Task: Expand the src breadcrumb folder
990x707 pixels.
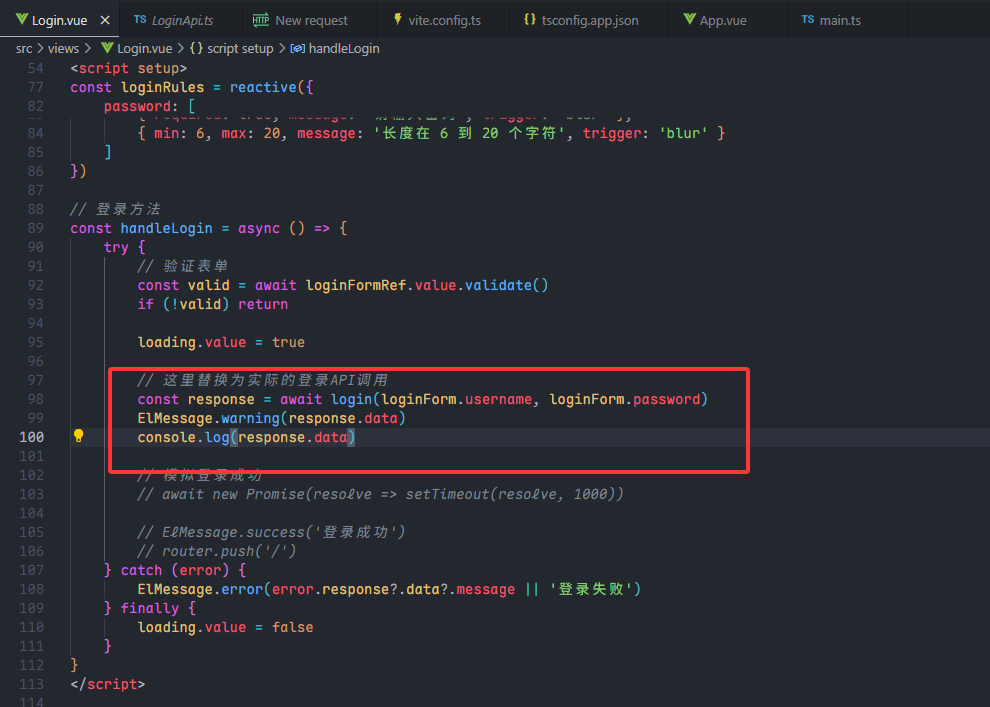Action: click(24, 48)
